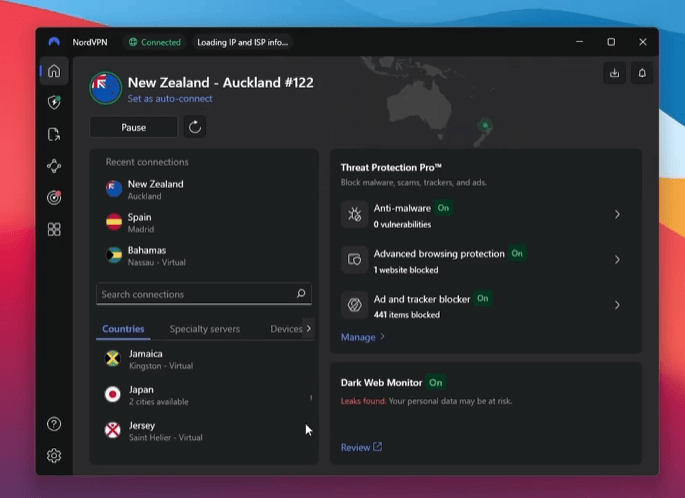
Task: Open Meshnet icon in the sidebar
Action: (x=54, y=166)
